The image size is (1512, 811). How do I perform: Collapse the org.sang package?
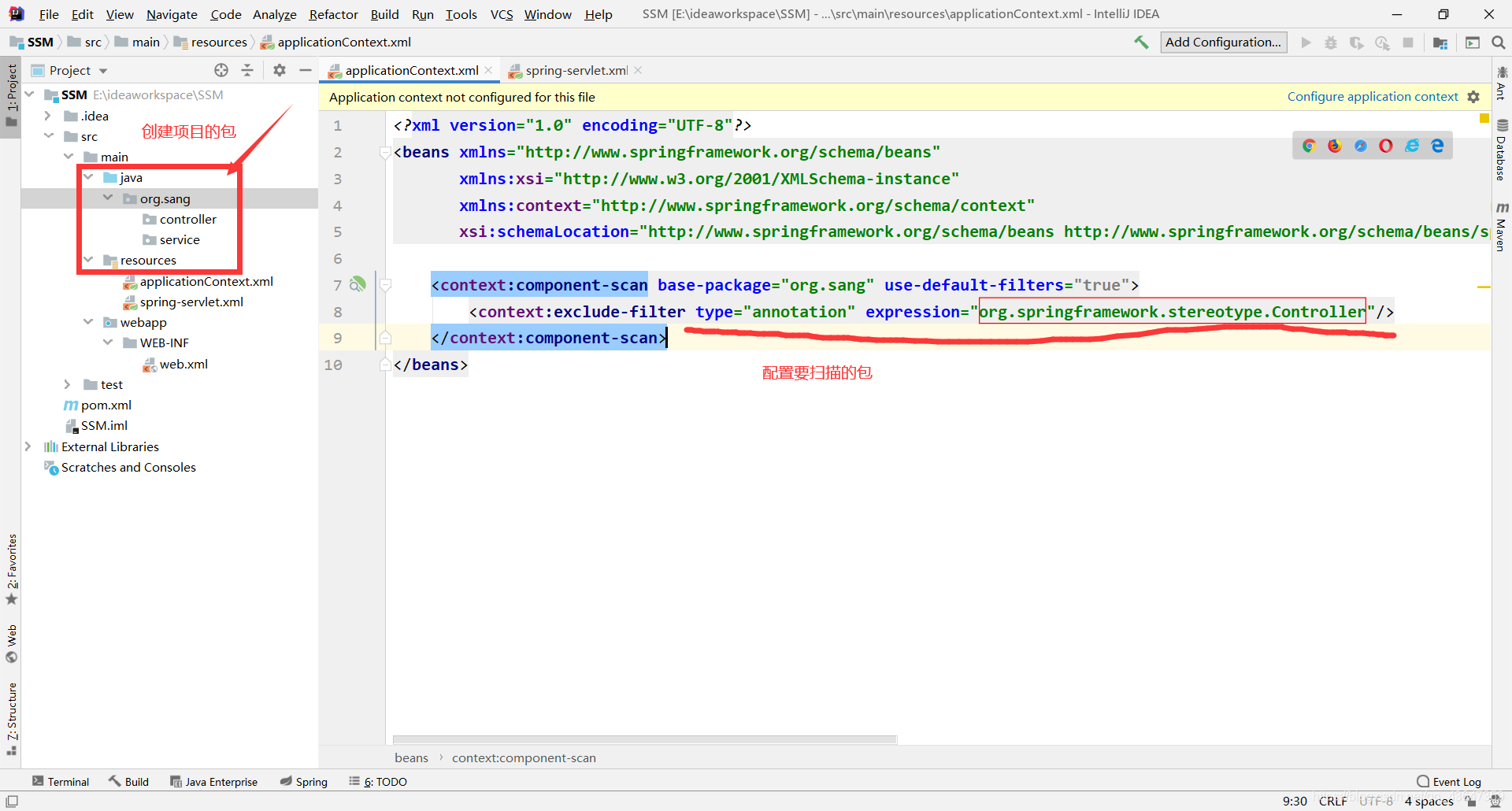pyautogui.click(x=108, y=198)
